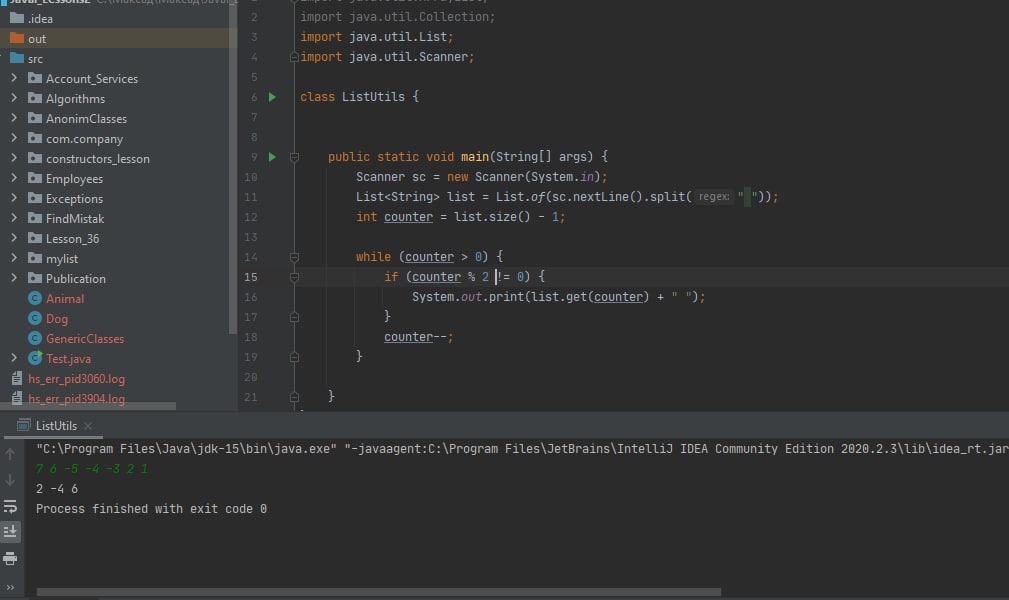The width and height of the screenshot is (1009, 600).
Task: Click the GenericClasses class icon
Action: [x=35, y=338]
